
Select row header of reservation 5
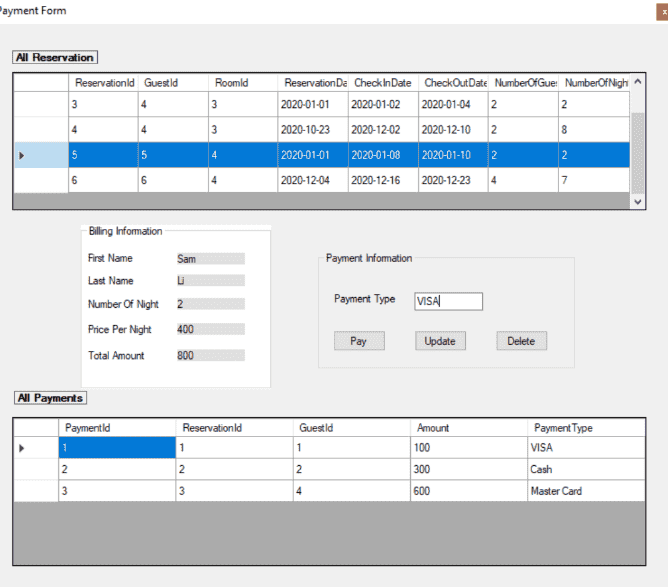tap(41, 155)
